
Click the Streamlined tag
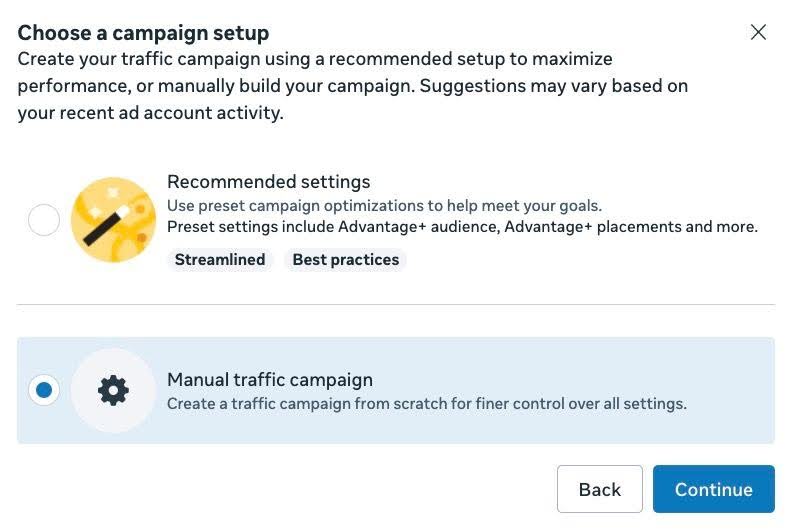click(x=220, y=260)
